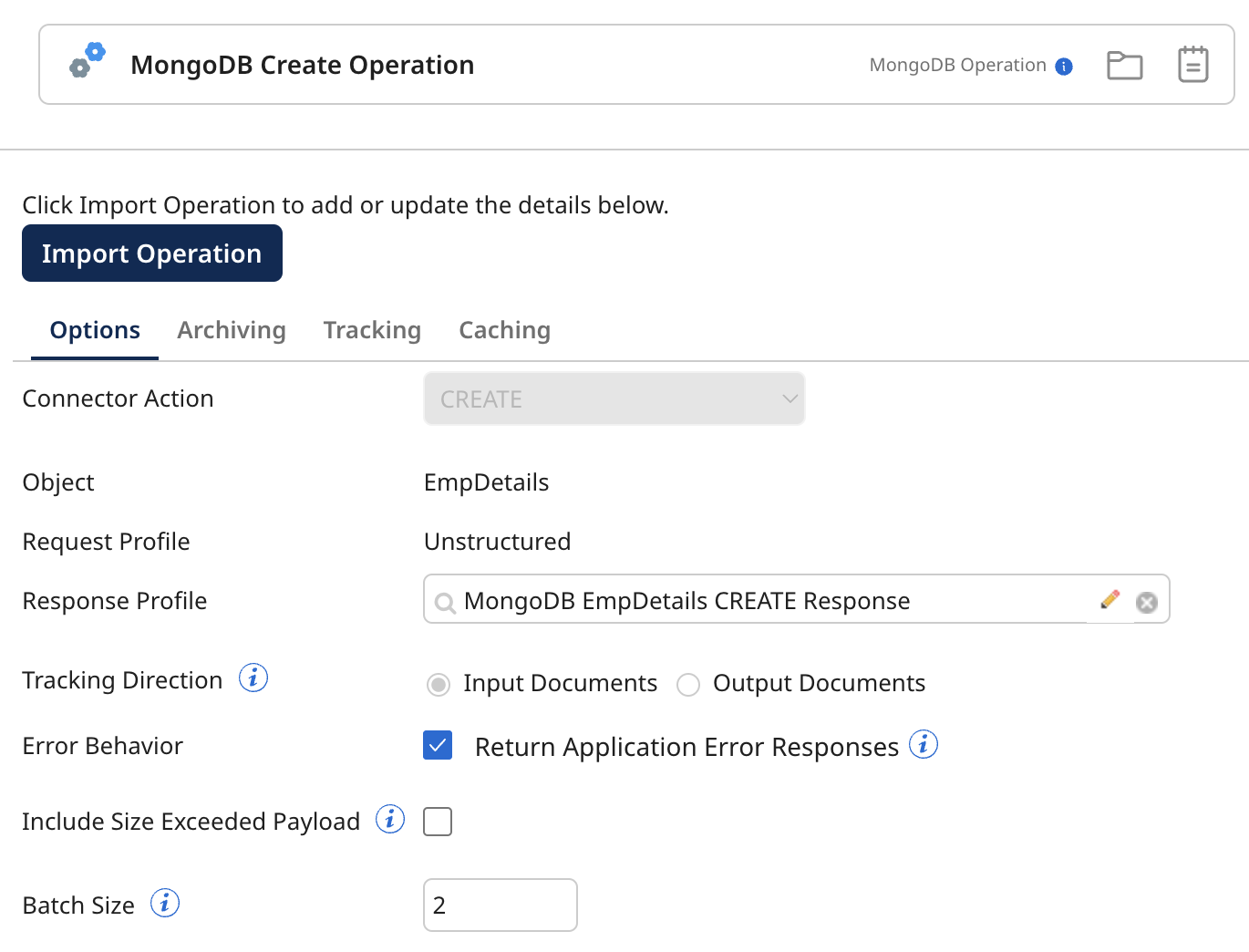Screen dimensions: 1249x952
Task: Click the search magnifier in Response Profile field
Action: (445, 601)
